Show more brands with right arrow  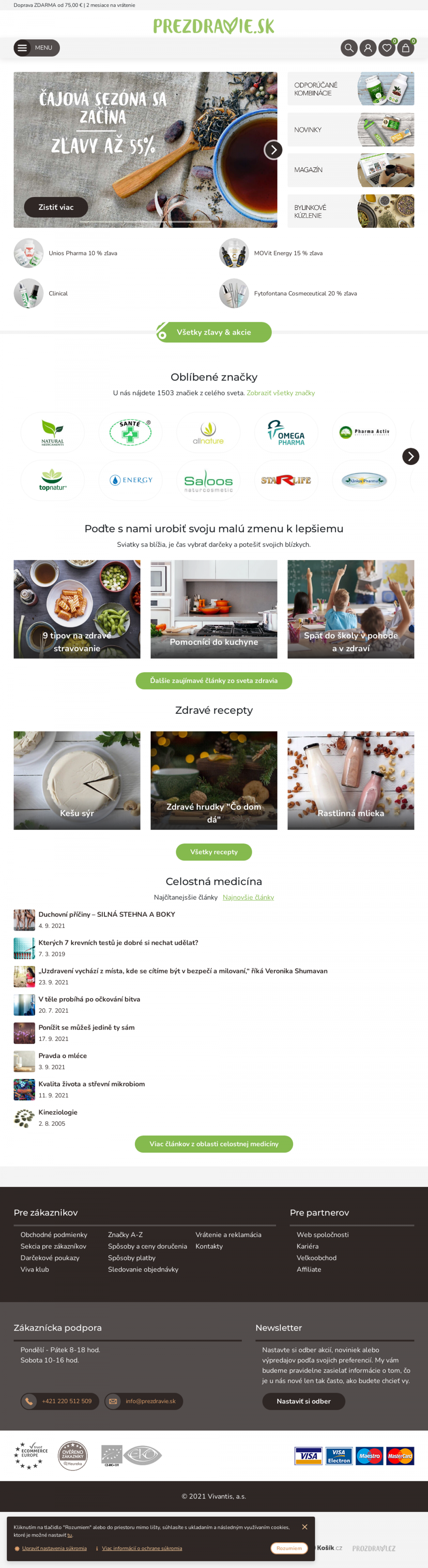click(x=411, y=456)
